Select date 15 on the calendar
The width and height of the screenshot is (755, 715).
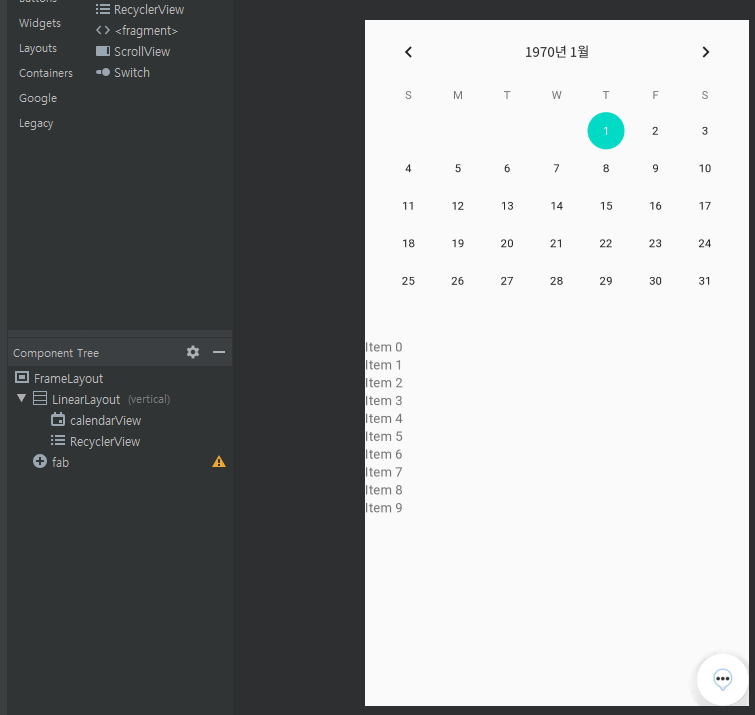pyautogui.click(x=606, y=206)
